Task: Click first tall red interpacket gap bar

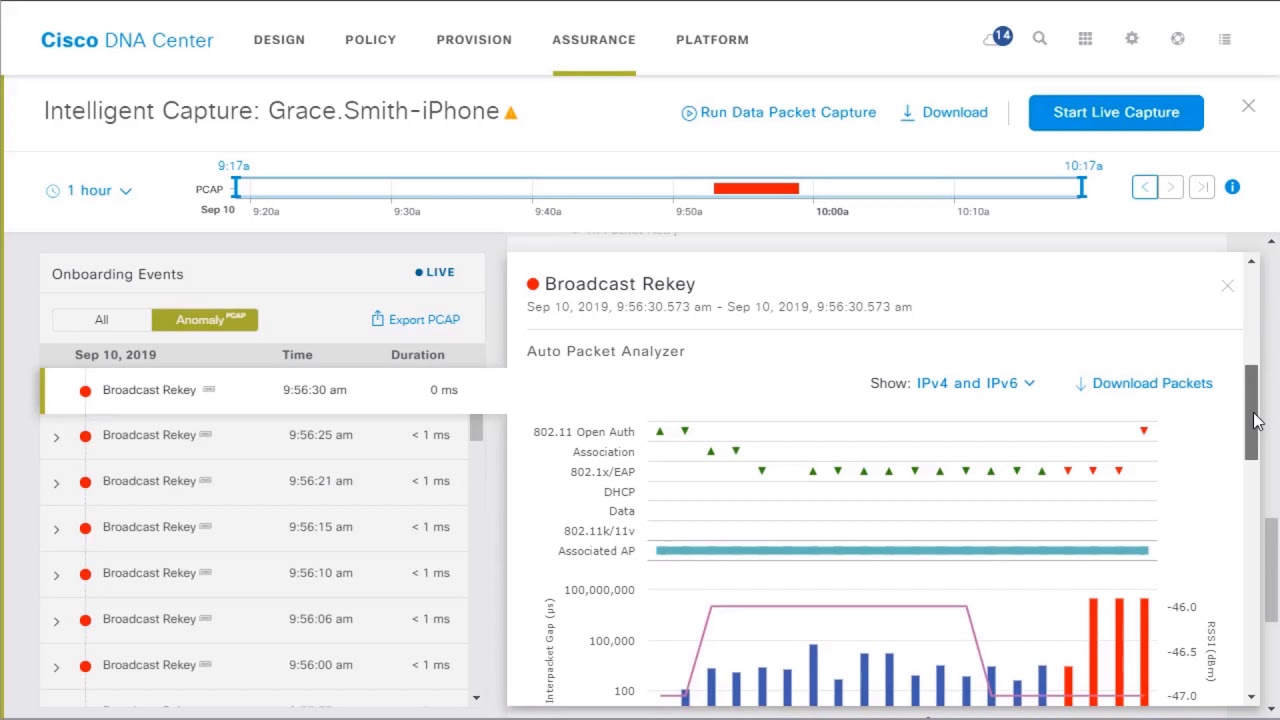Action: pos(1094,651)
